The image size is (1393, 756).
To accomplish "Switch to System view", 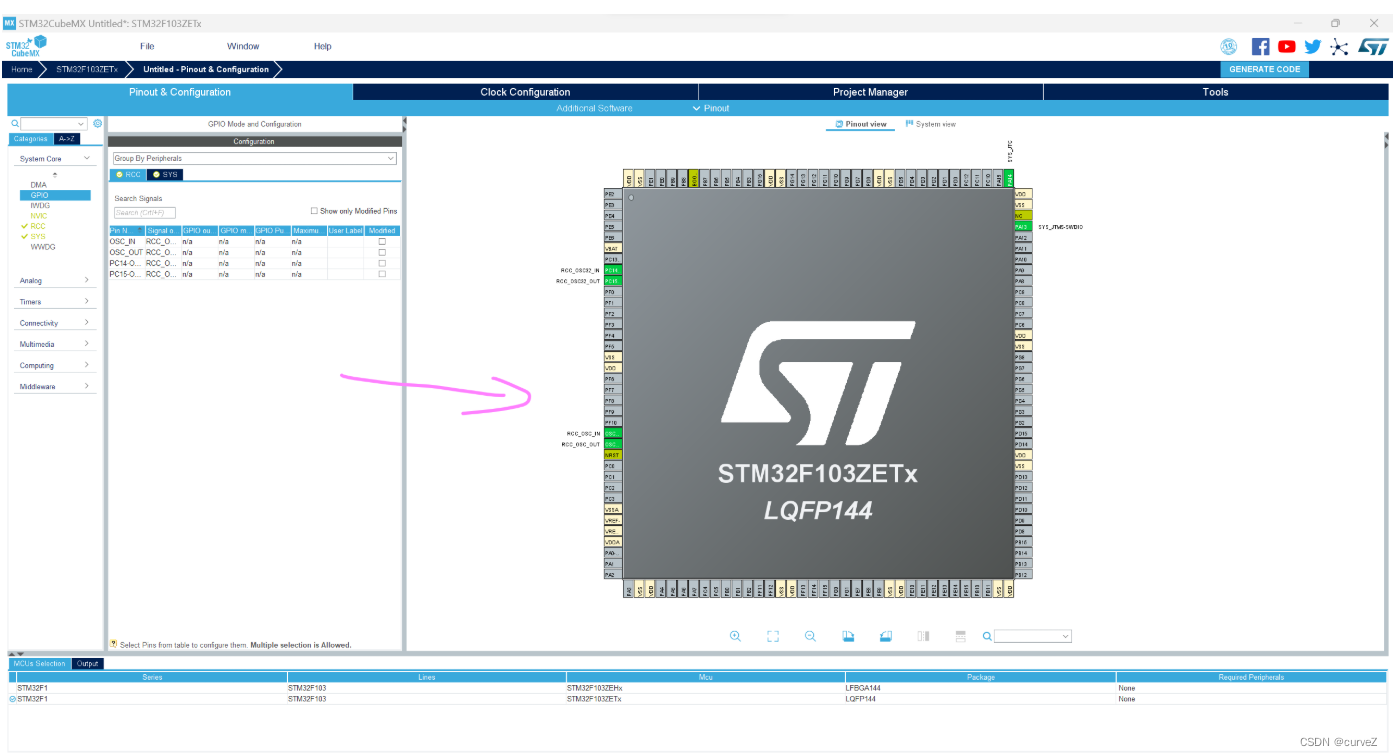I will click(x=930, y=124).
